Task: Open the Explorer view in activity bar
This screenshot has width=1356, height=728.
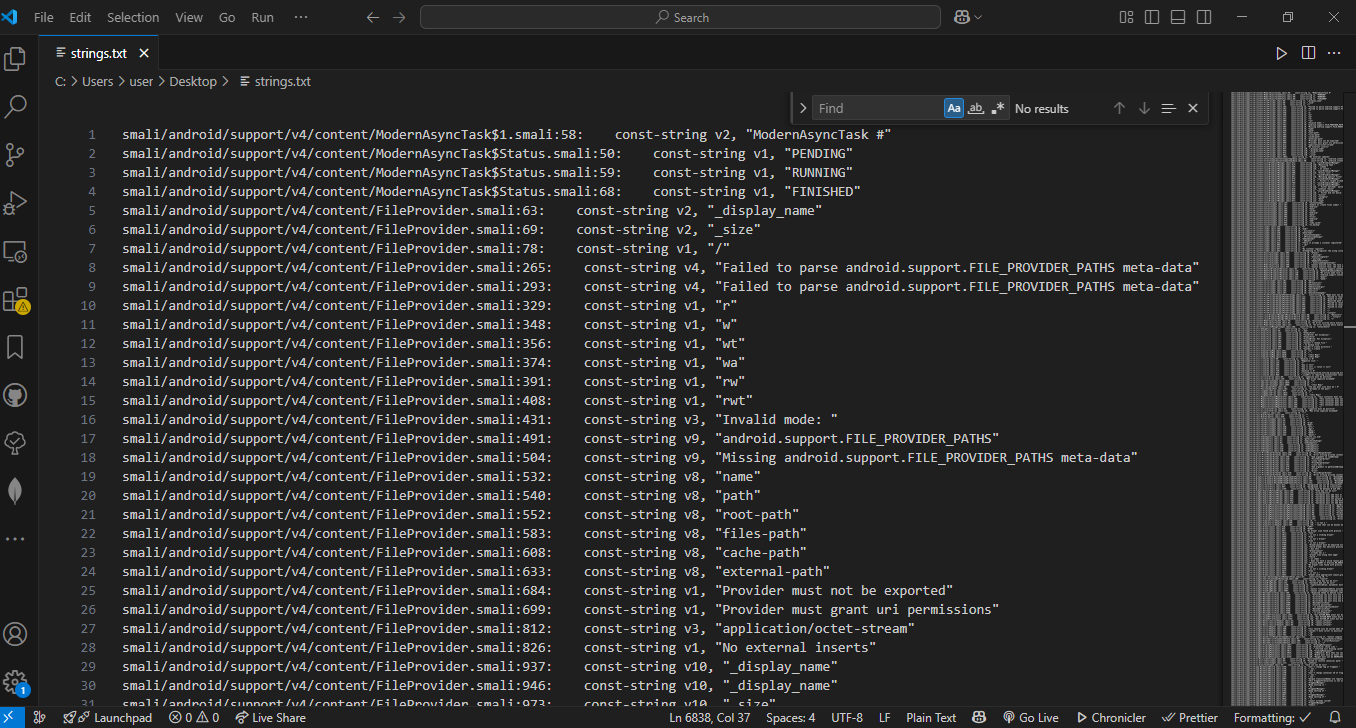Action: [x=15, y=59]
